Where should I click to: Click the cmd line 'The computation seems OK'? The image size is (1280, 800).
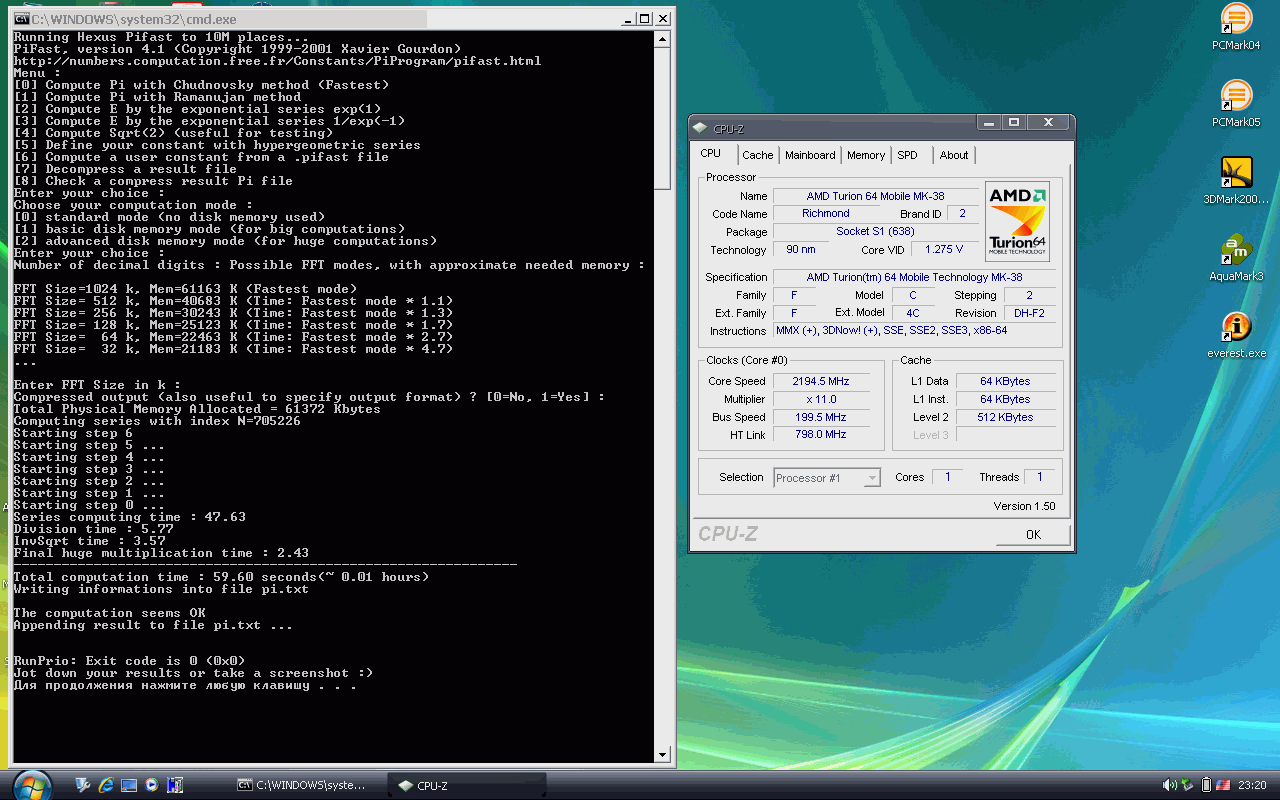coord(109,613)
